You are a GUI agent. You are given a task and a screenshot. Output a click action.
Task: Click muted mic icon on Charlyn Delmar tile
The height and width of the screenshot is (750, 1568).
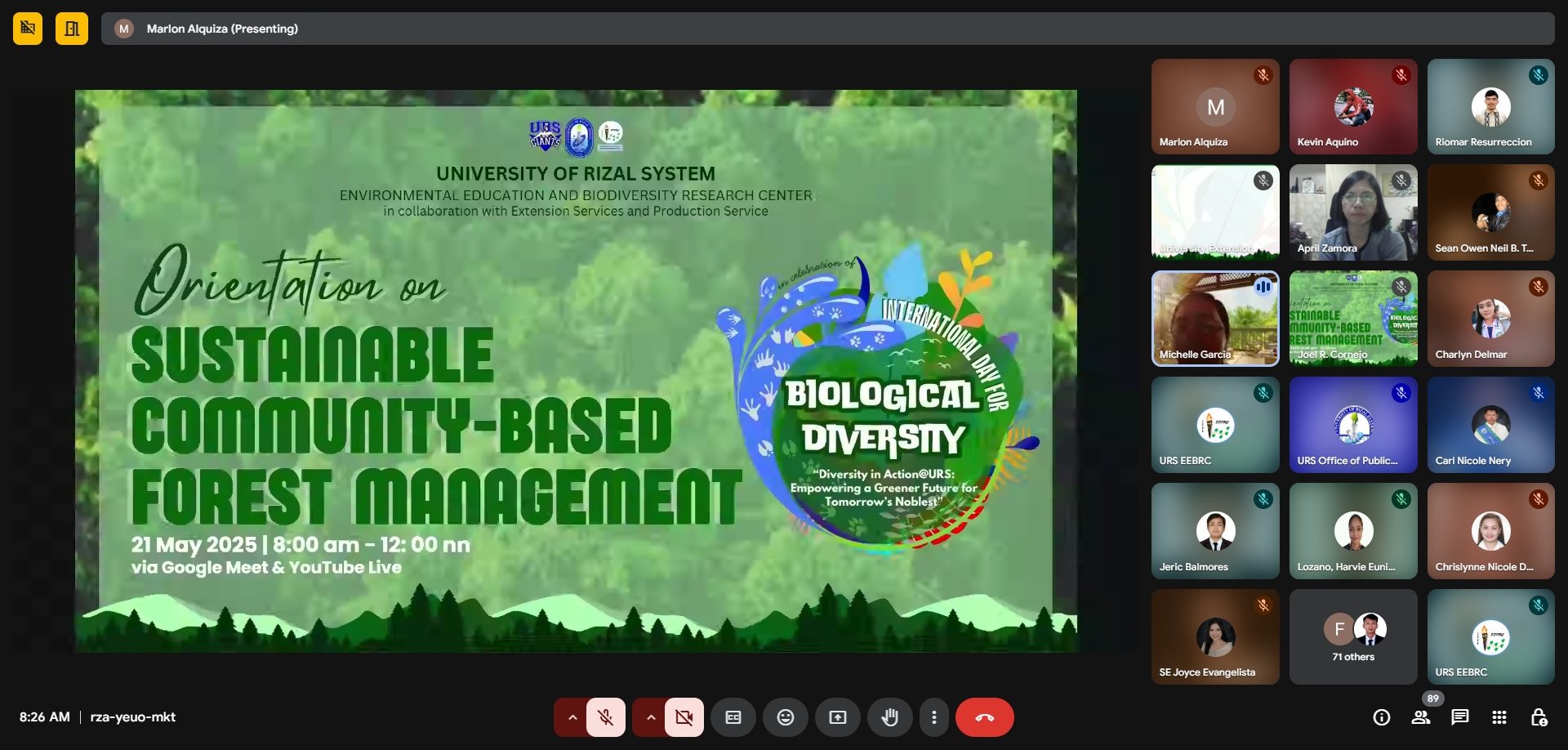[1539, 287]
